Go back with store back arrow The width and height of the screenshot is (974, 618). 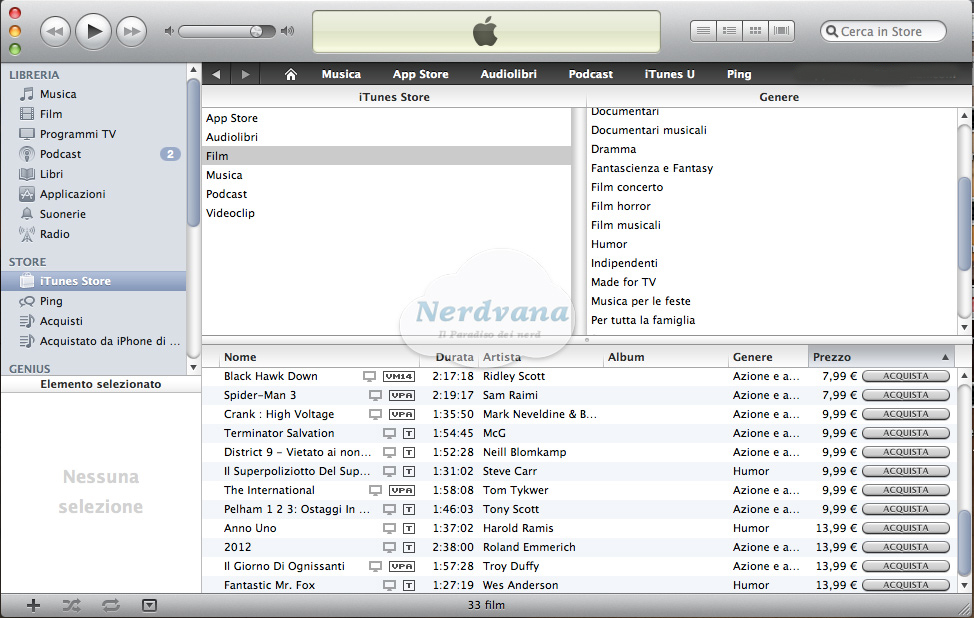(216, 75)
